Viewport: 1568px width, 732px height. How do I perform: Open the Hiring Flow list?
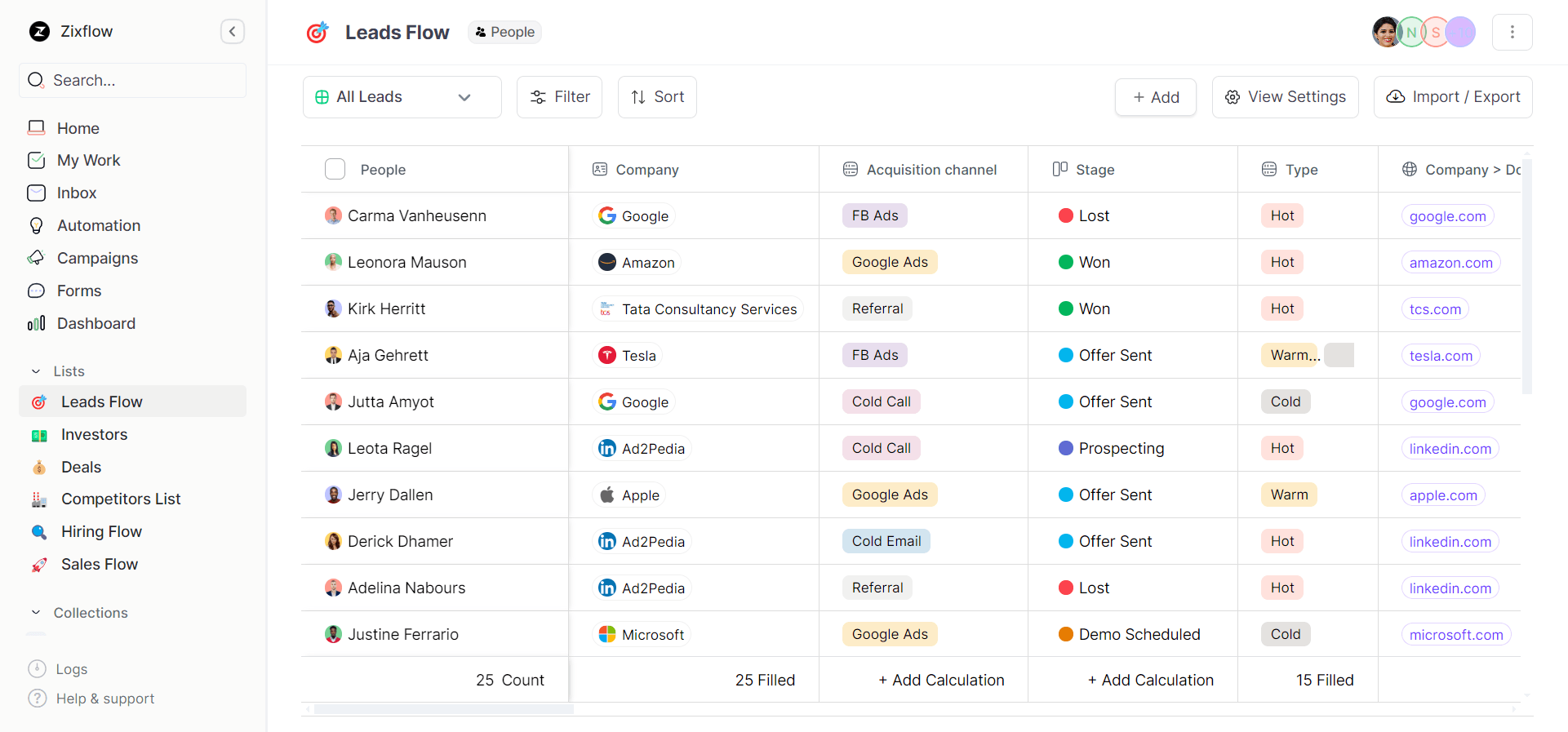click(101, 531)
